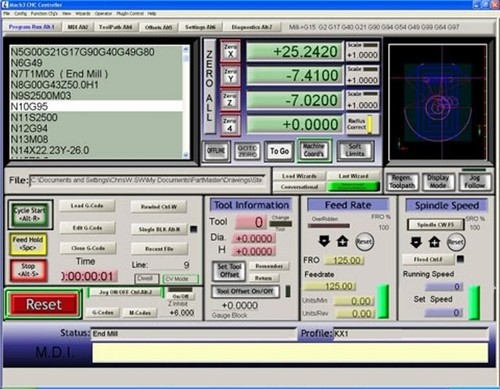Image resolution: width=500 pixels, height=389 pixels.
Task: Click the M.D.I. input line
Action: (290, 353)
